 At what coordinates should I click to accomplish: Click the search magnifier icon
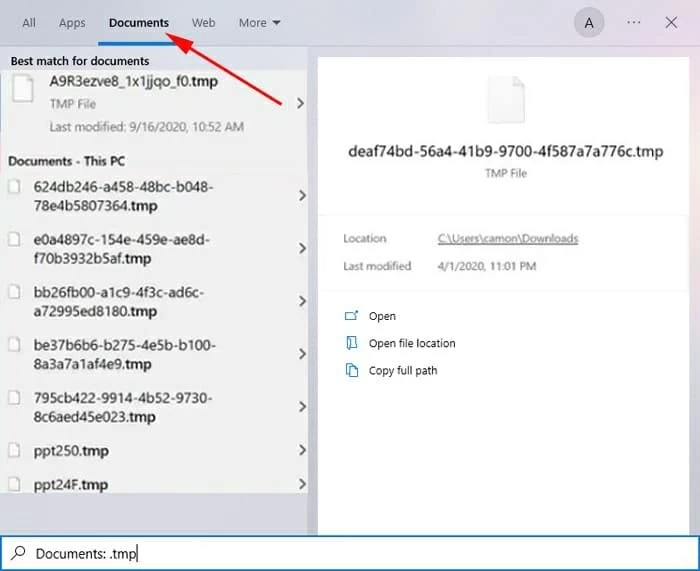tap(17, 553)
